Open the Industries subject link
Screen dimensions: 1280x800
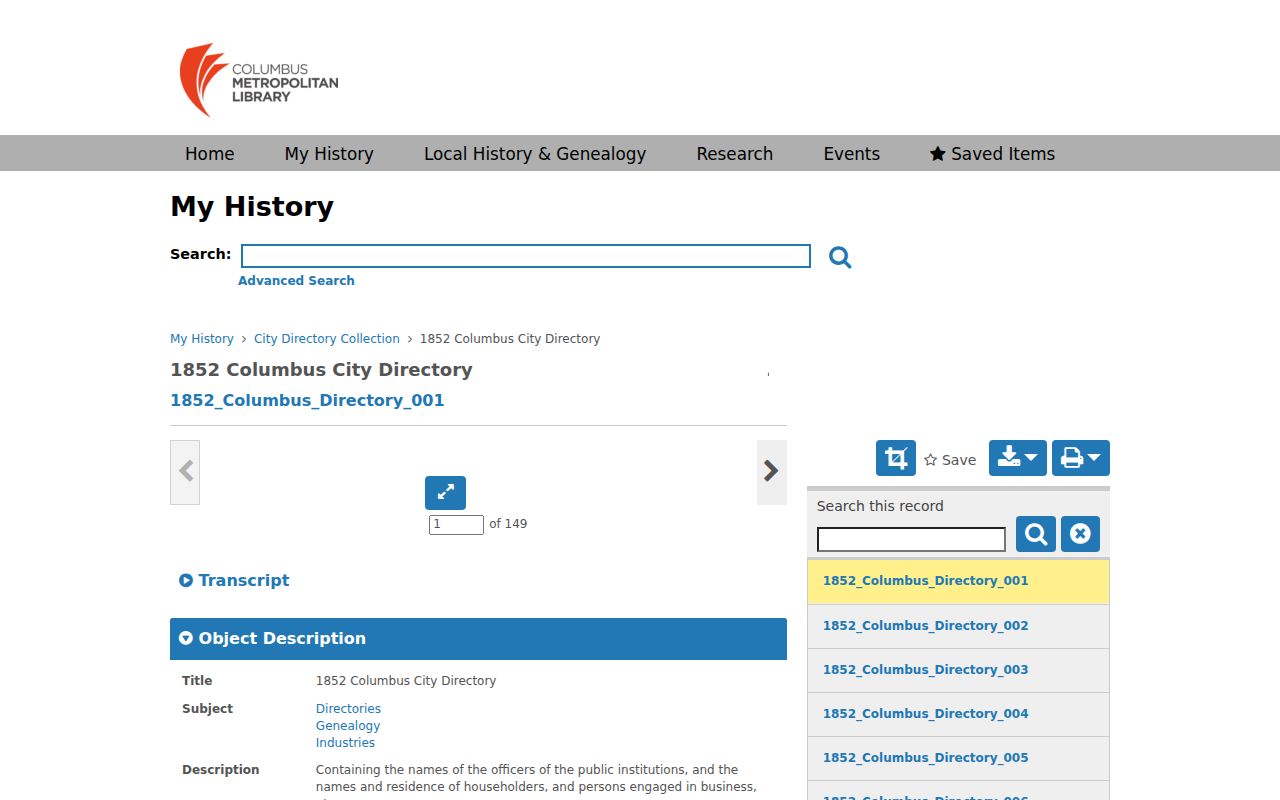345,743
